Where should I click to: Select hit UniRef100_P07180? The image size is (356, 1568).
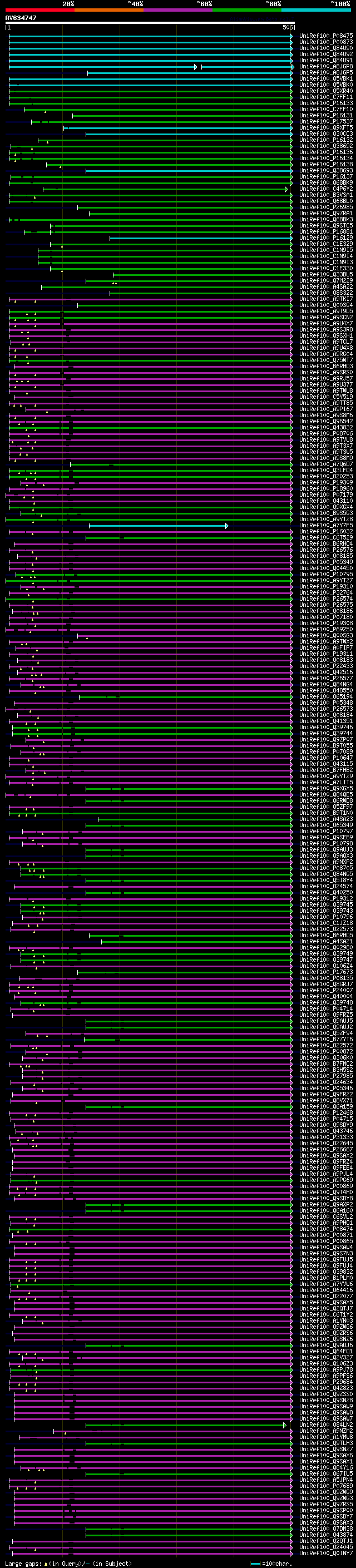coord(326,617)
